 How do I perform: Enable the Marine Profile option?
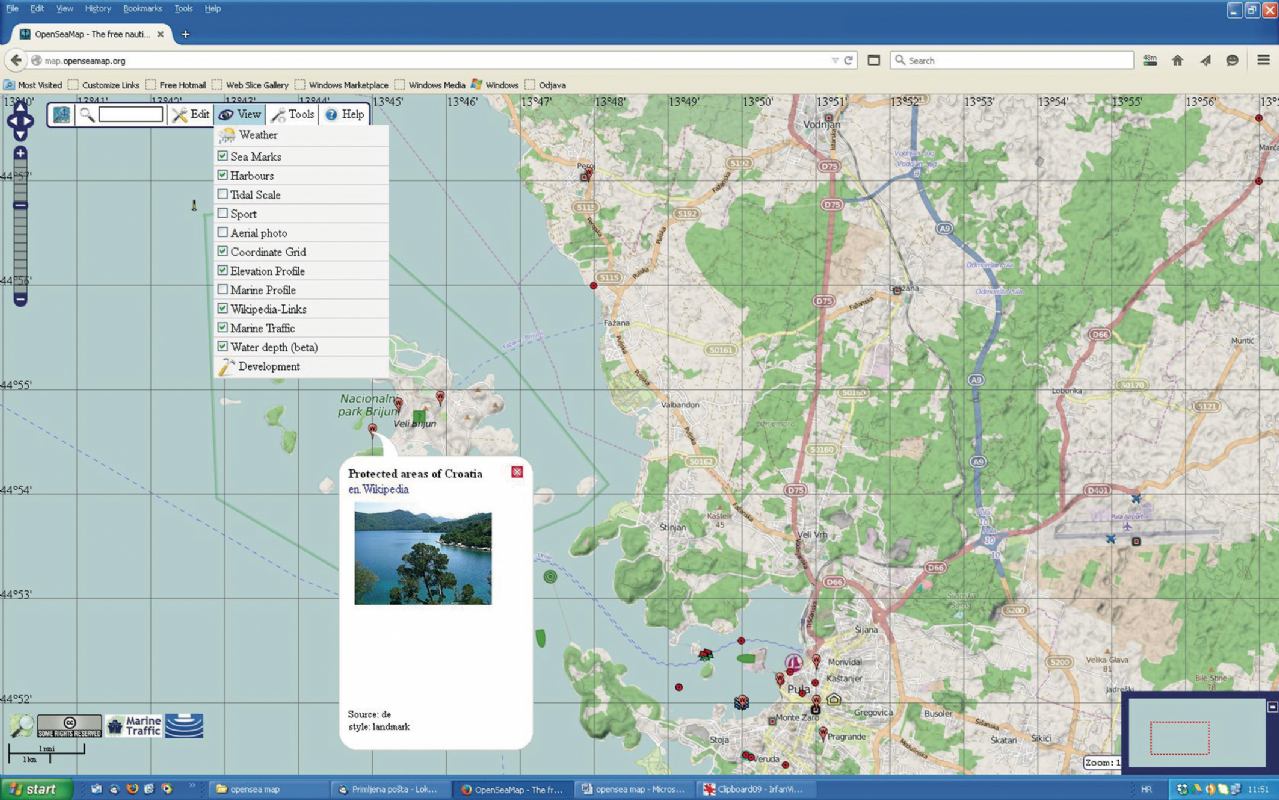(x=223, y=289)
